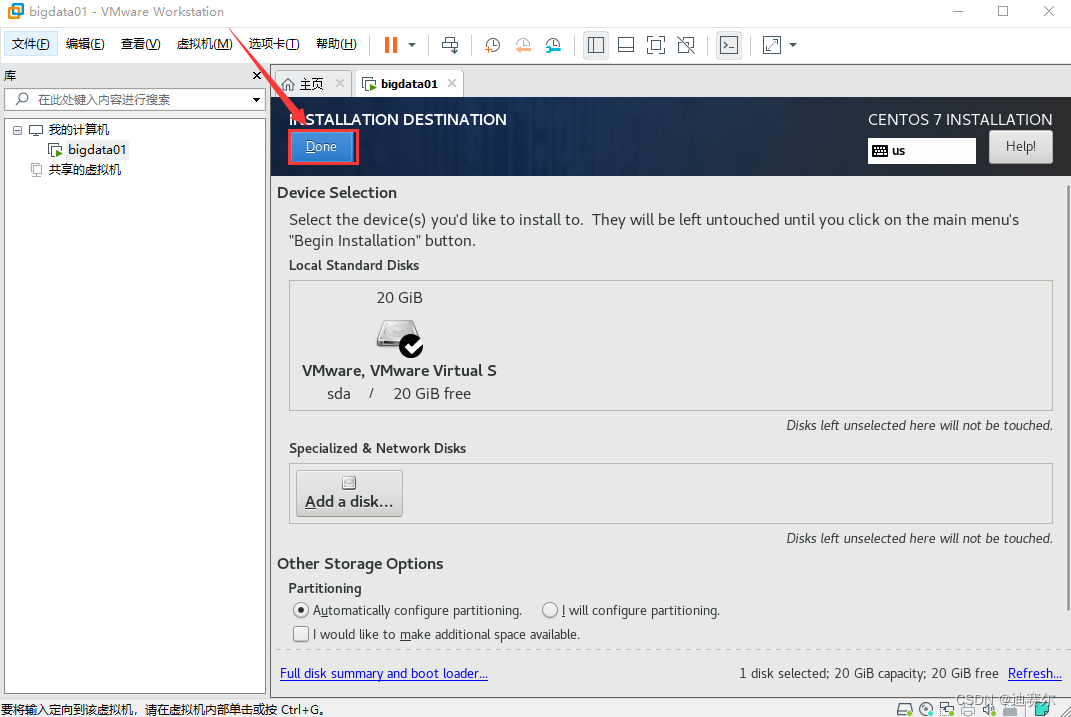Click the USB controller status icon

[x=1010, y=710]
